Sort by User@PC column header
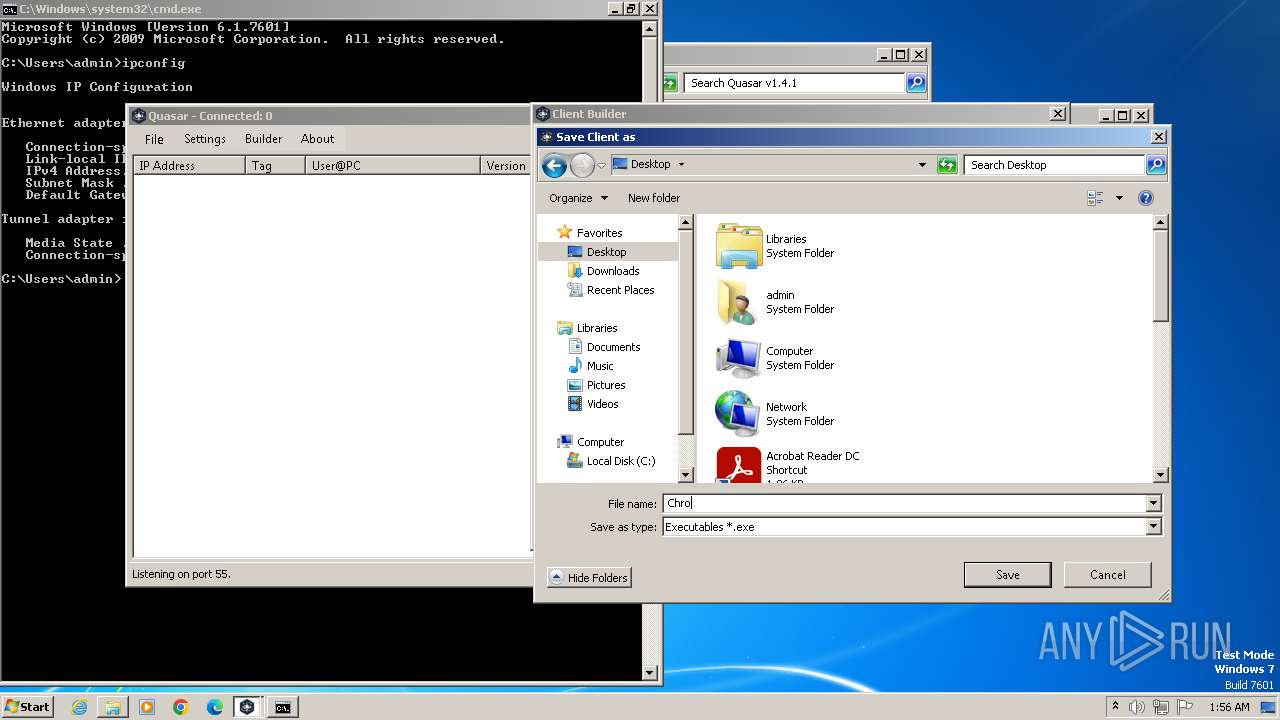The width and height of the screenshot is (1280, 720). [x=393, y=166]
